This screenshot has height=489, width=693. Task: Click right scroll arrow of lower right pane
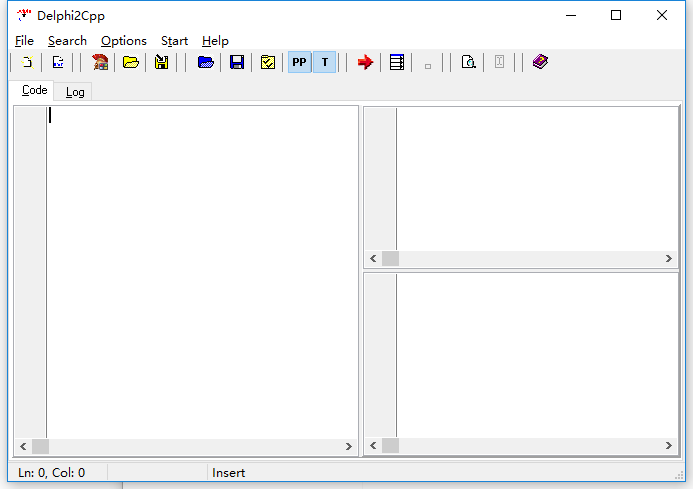click(669, 446)
